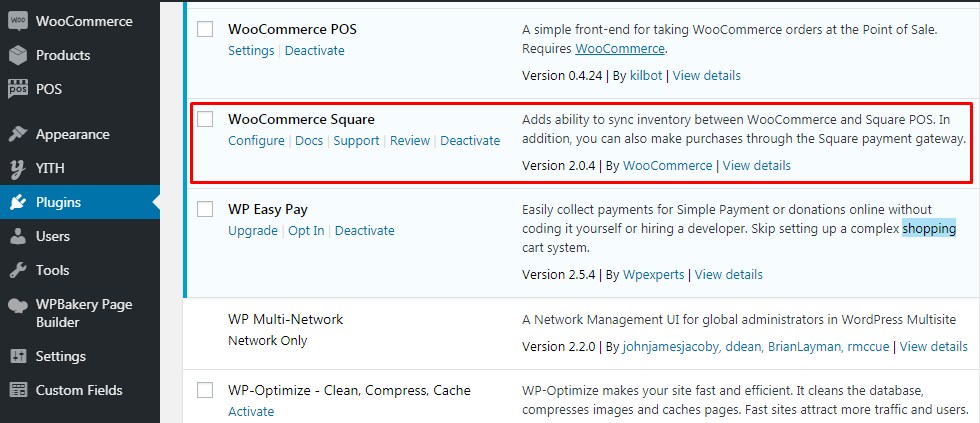This screenshot has height=423, width=980.
Task: Deactivate the WooCommerce Square plugin
Action: [470, 141]
